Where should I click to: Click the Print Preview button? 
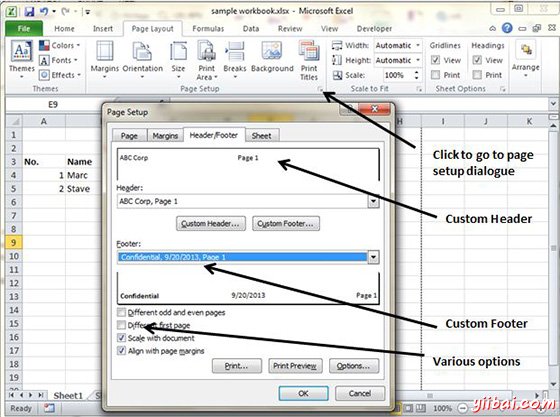coord(295,366)
